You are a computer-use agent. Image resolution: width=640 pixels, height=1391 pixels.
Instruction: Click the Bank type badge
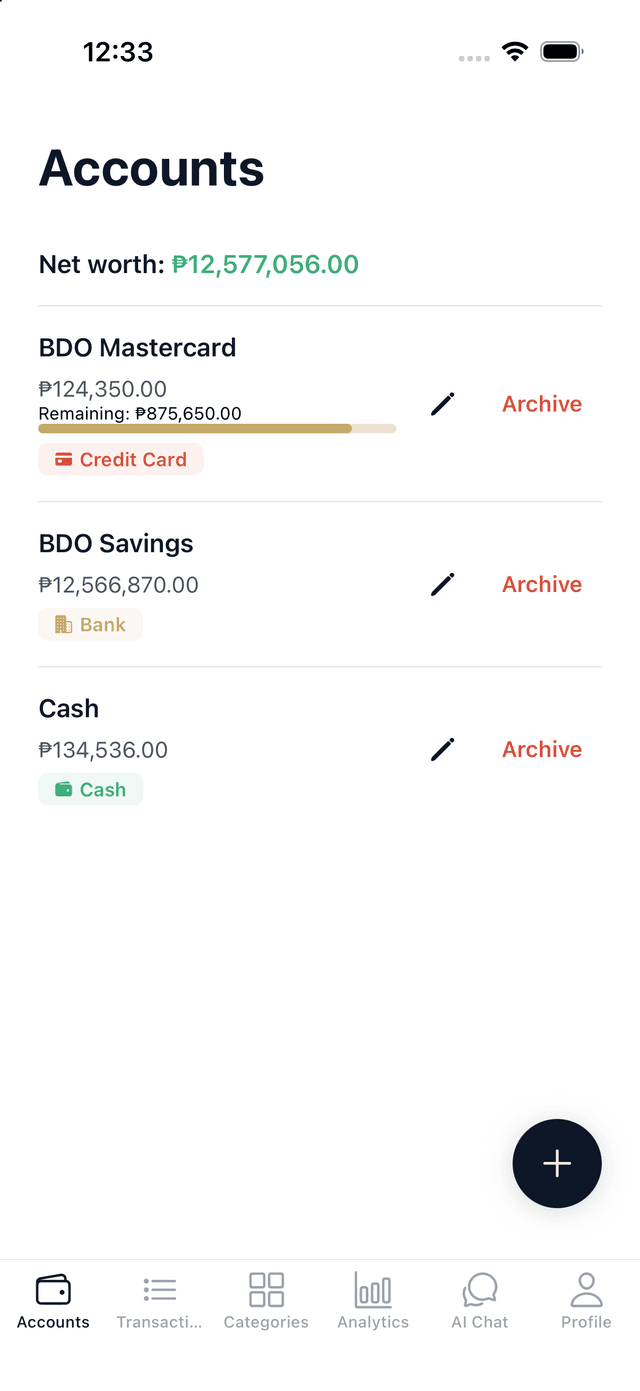point(91,624)
